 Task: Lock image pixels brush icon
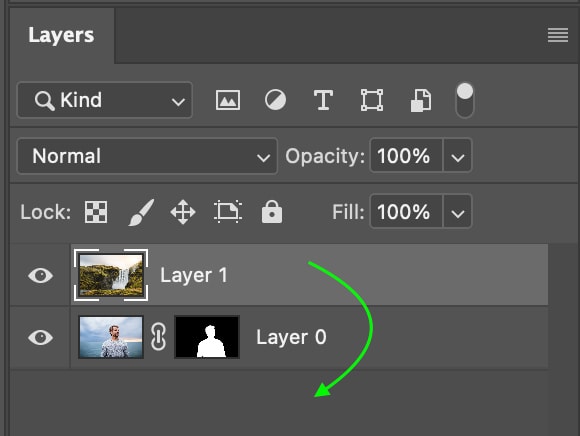[141, 212]
